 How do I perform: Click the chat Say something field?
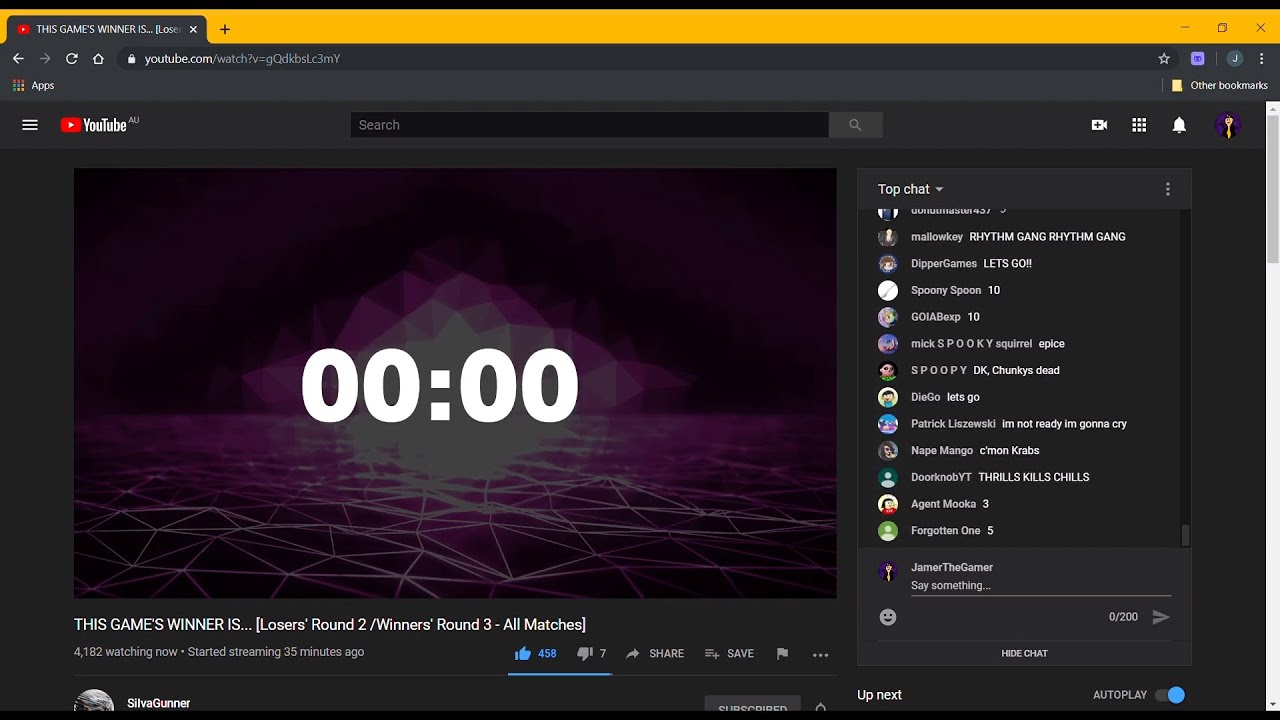click(1040, 586)
